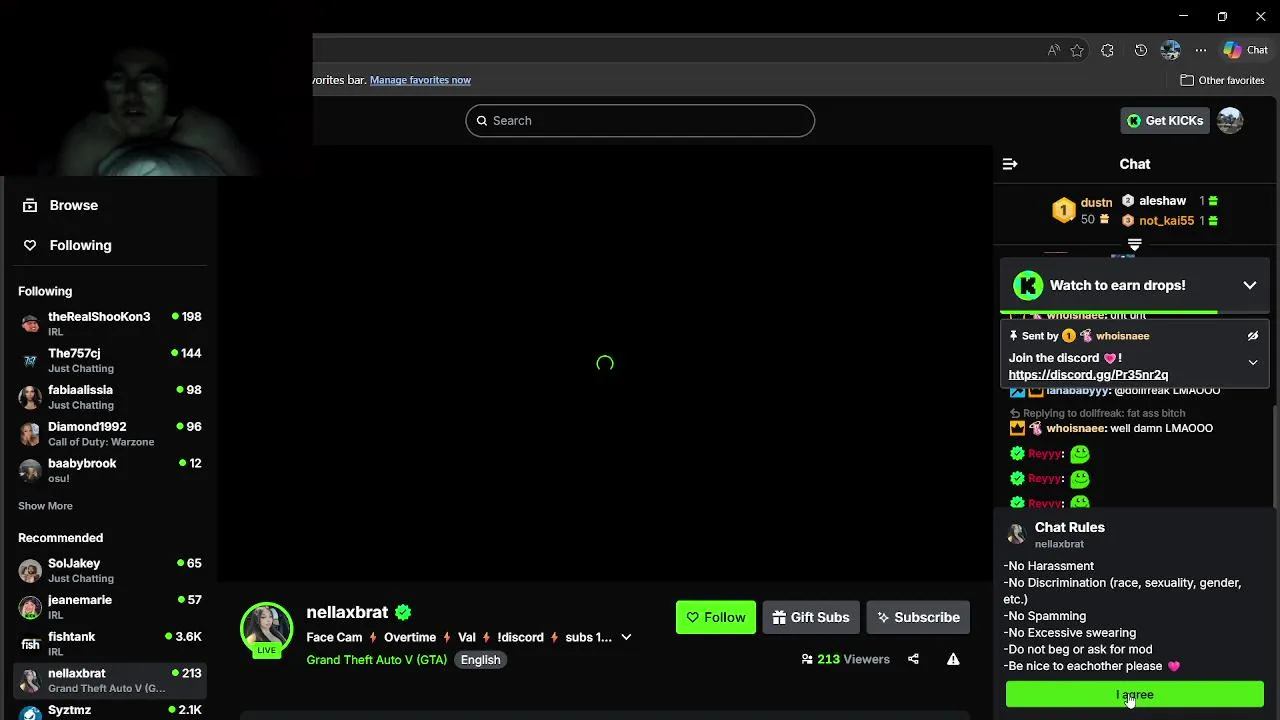Open baabybrook's channel

(x=110, y=470)
